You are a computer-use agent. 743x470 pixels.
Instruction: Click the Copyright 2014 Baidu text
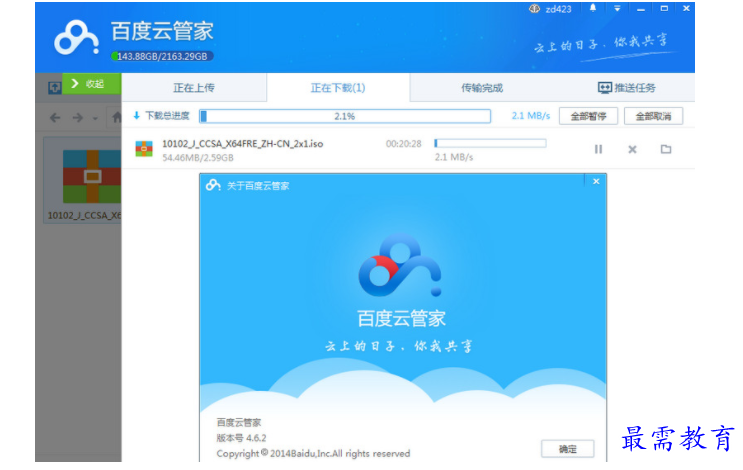313,453
